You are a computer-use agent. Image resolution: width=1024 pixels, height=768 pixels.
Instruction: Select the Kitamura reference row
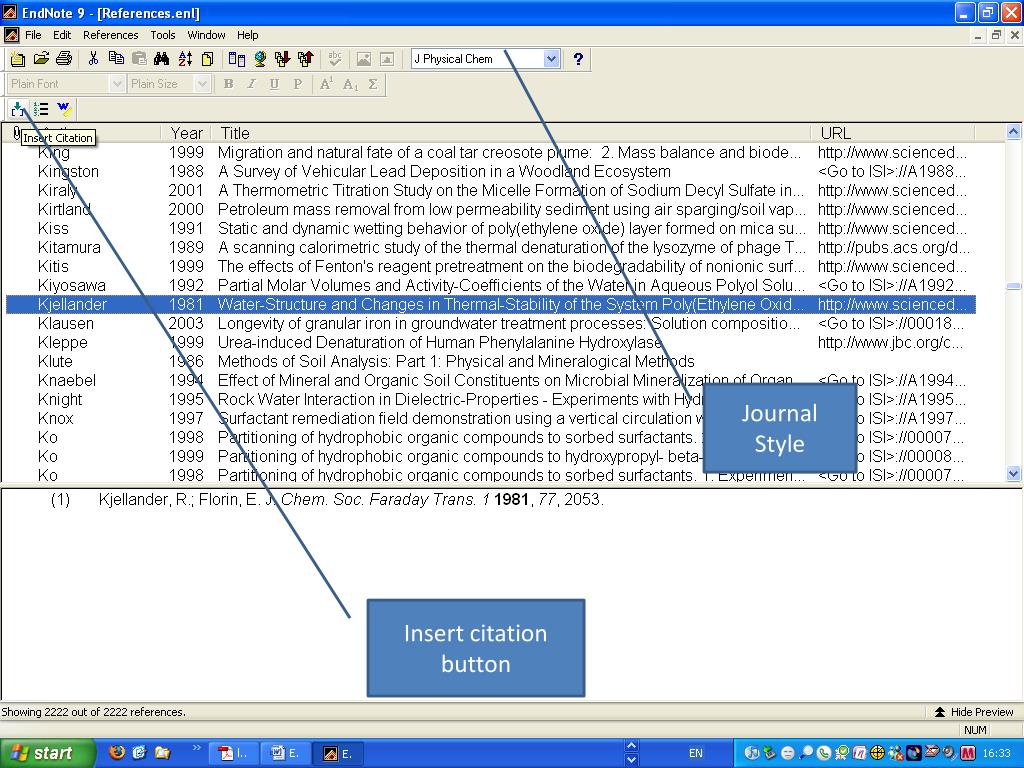point(490,248)
